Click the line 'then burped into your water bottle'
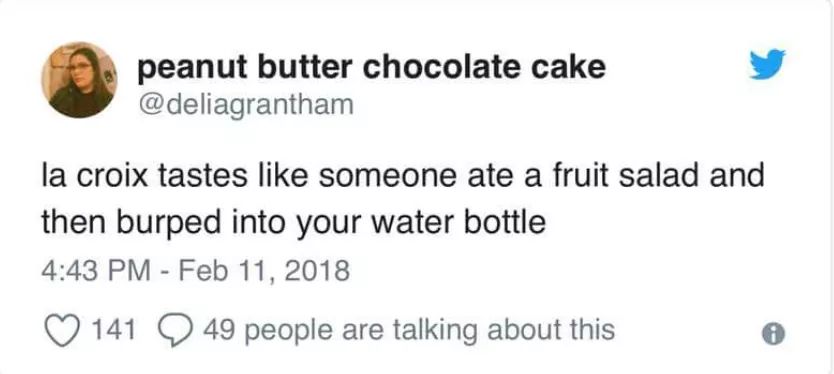 (294, 223)
